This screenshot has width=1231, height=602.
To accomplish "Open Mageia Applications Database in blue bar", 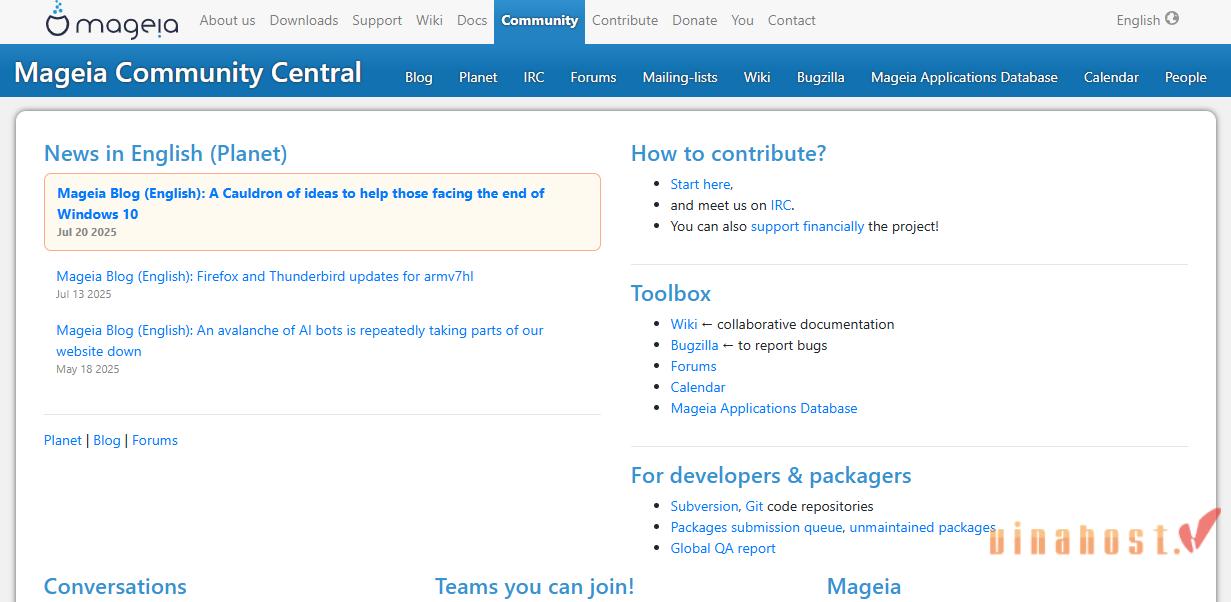I will [x=964, y=77].
